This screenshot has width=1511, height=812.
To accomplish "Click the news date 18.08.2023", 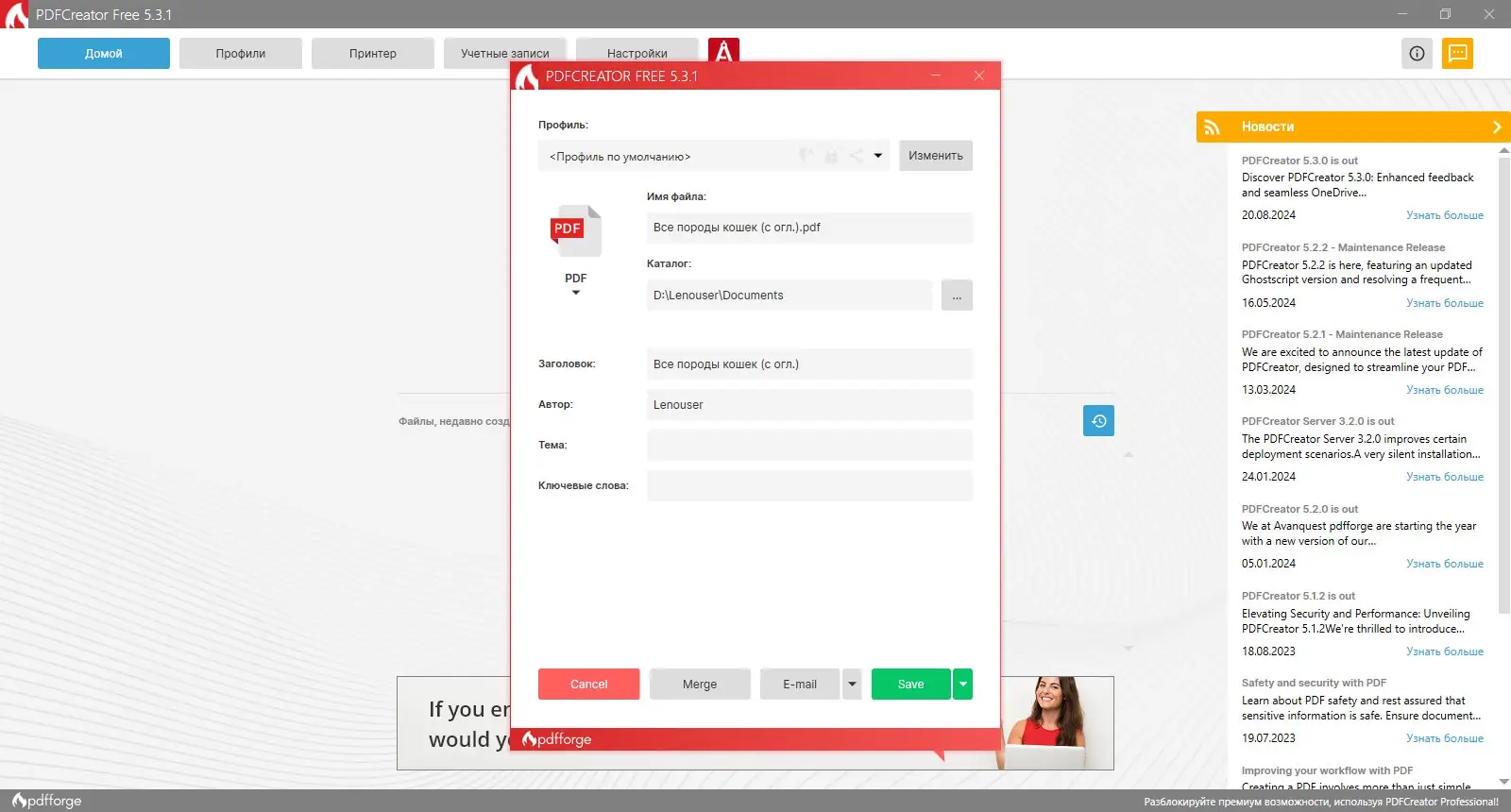I will point(1268,651).
